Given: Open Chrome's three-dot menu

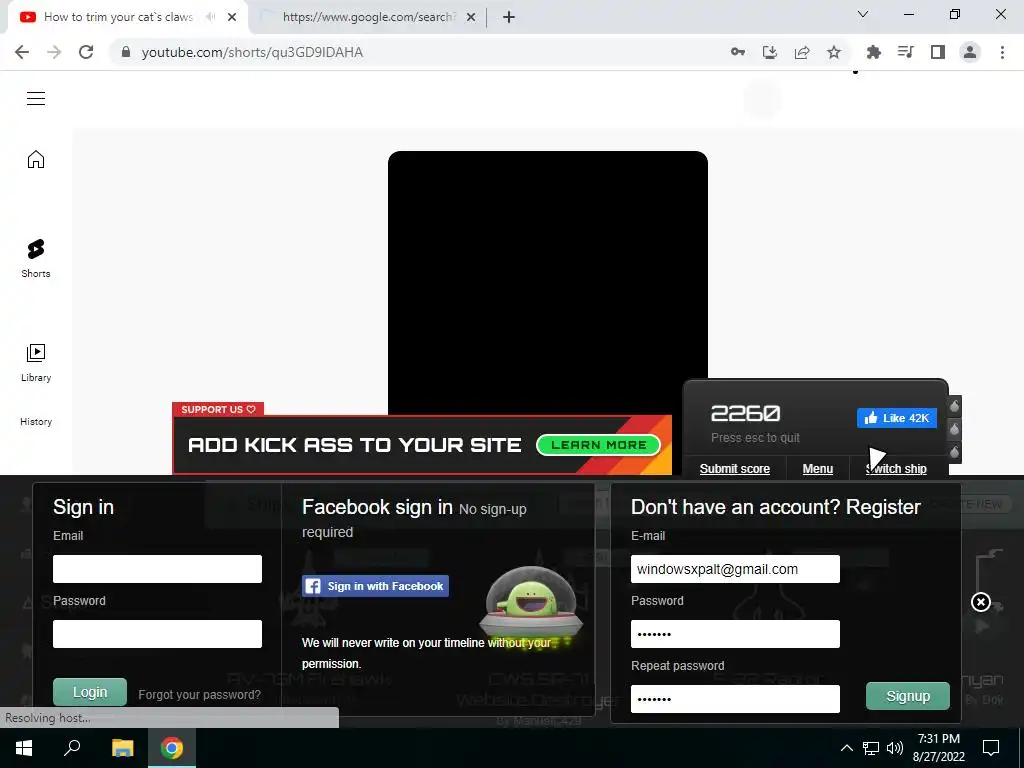Looking at the screenshot, I should click(x=1002, y=52).
